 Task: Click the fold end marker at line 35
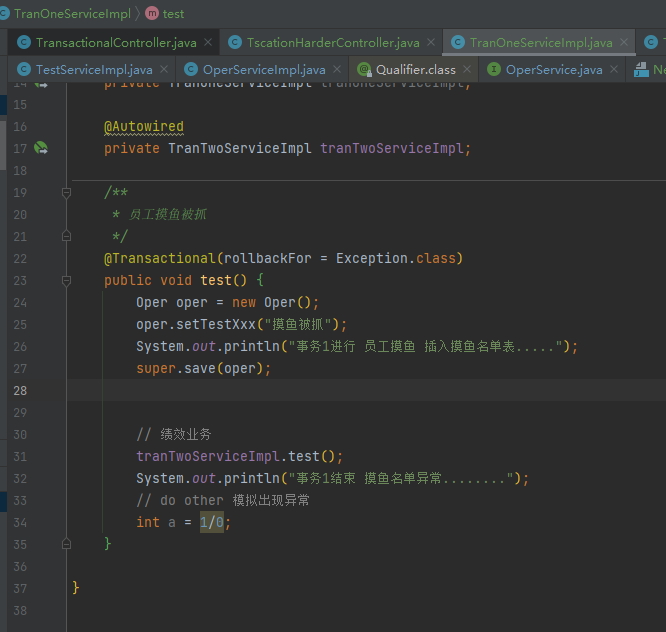66,544
